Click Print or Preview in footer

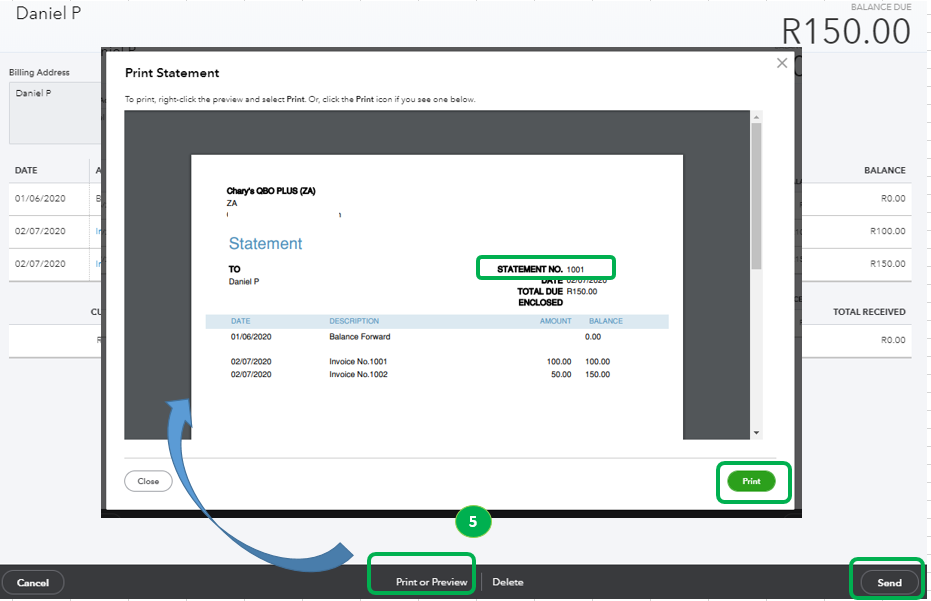[432, 582]
